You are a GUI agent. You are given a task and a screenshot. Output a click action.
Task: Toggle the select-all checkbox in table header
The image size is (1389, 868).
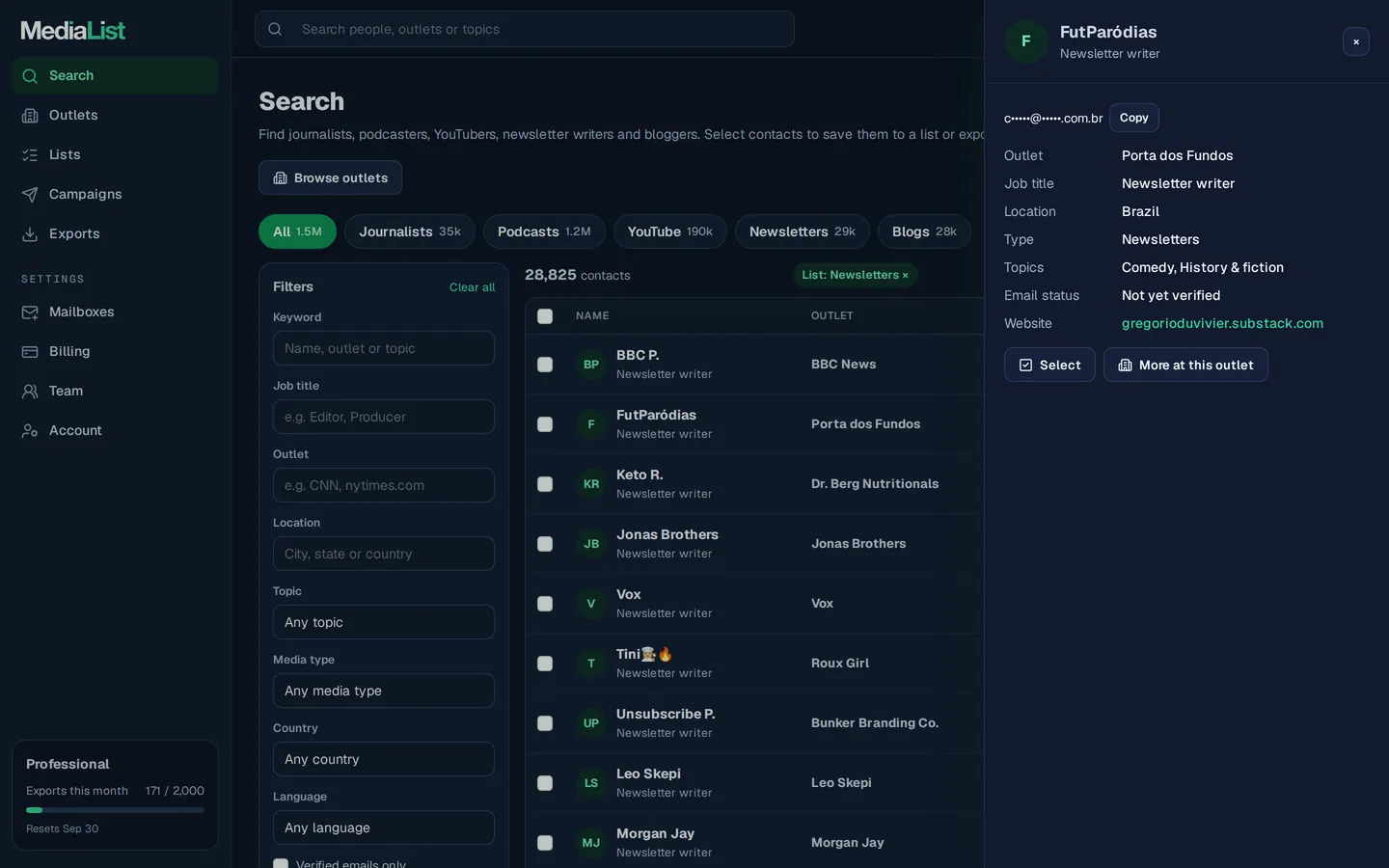click(545, 316)
